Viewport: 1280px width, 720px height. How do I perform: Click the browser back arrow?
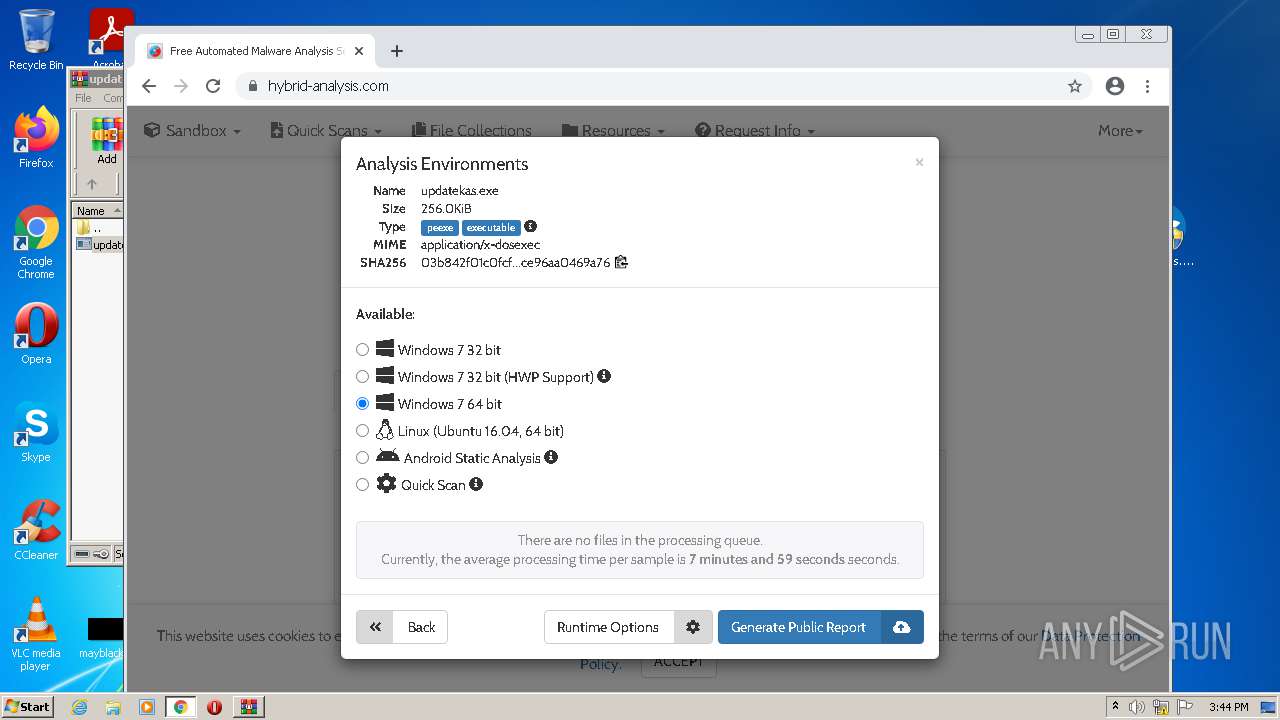[149, 86]
